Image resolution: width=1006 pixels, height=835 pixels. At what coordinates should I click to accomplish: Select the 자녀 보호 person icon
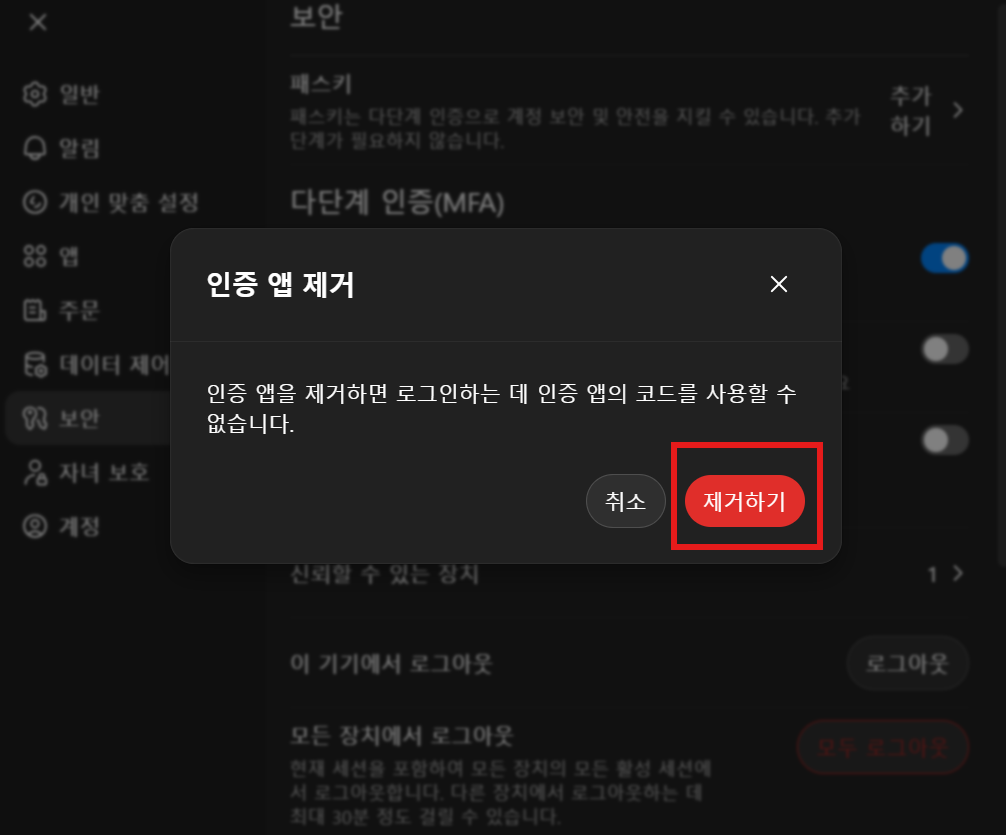point(35,473)
